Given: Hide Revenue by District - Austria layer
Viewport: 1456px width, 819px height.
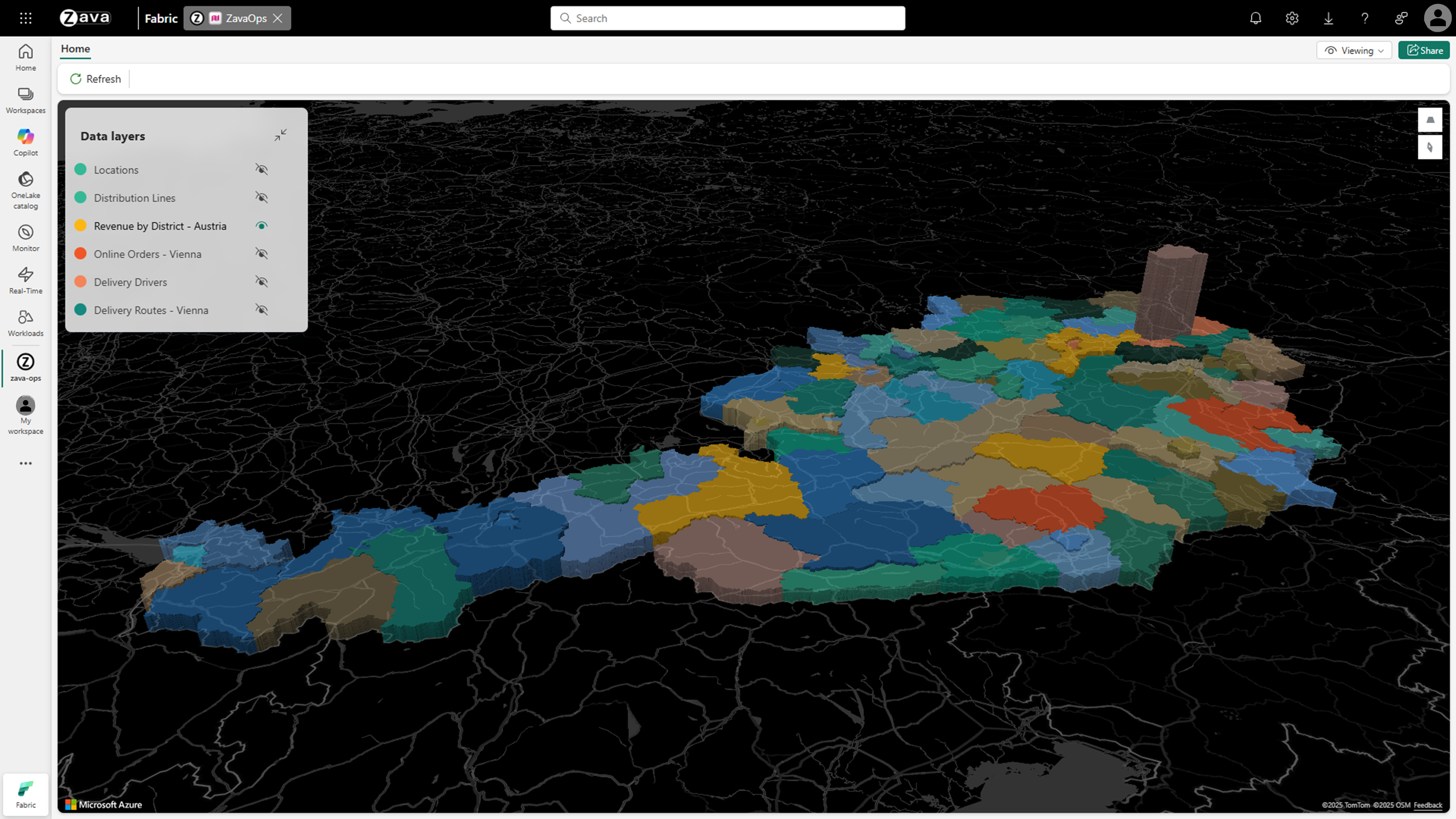Looking at the screenshot, I should click(x=261, y=226).
